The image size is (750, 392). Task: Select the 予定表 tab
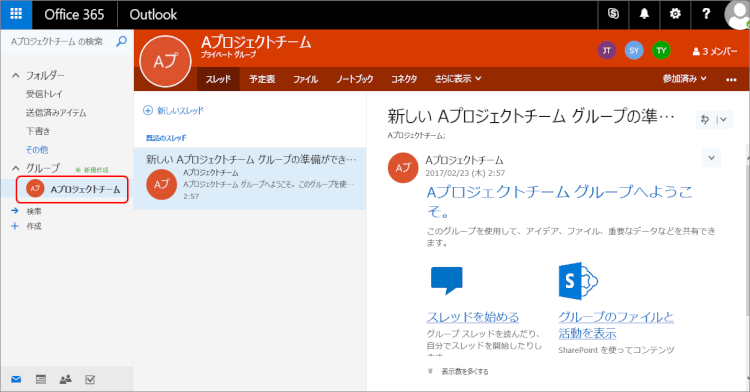pyautogui.click(x=262, y=79)
